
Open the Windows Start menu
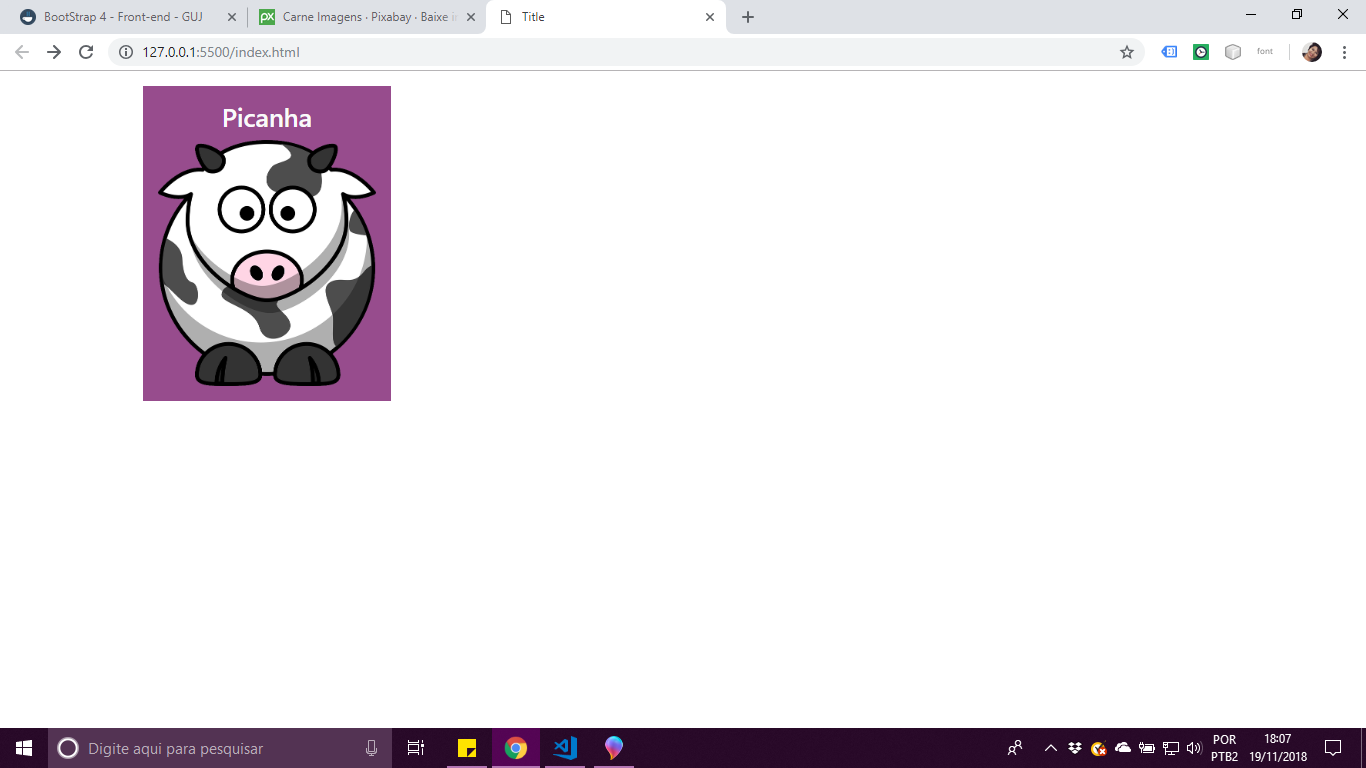(x=24, y=748)
